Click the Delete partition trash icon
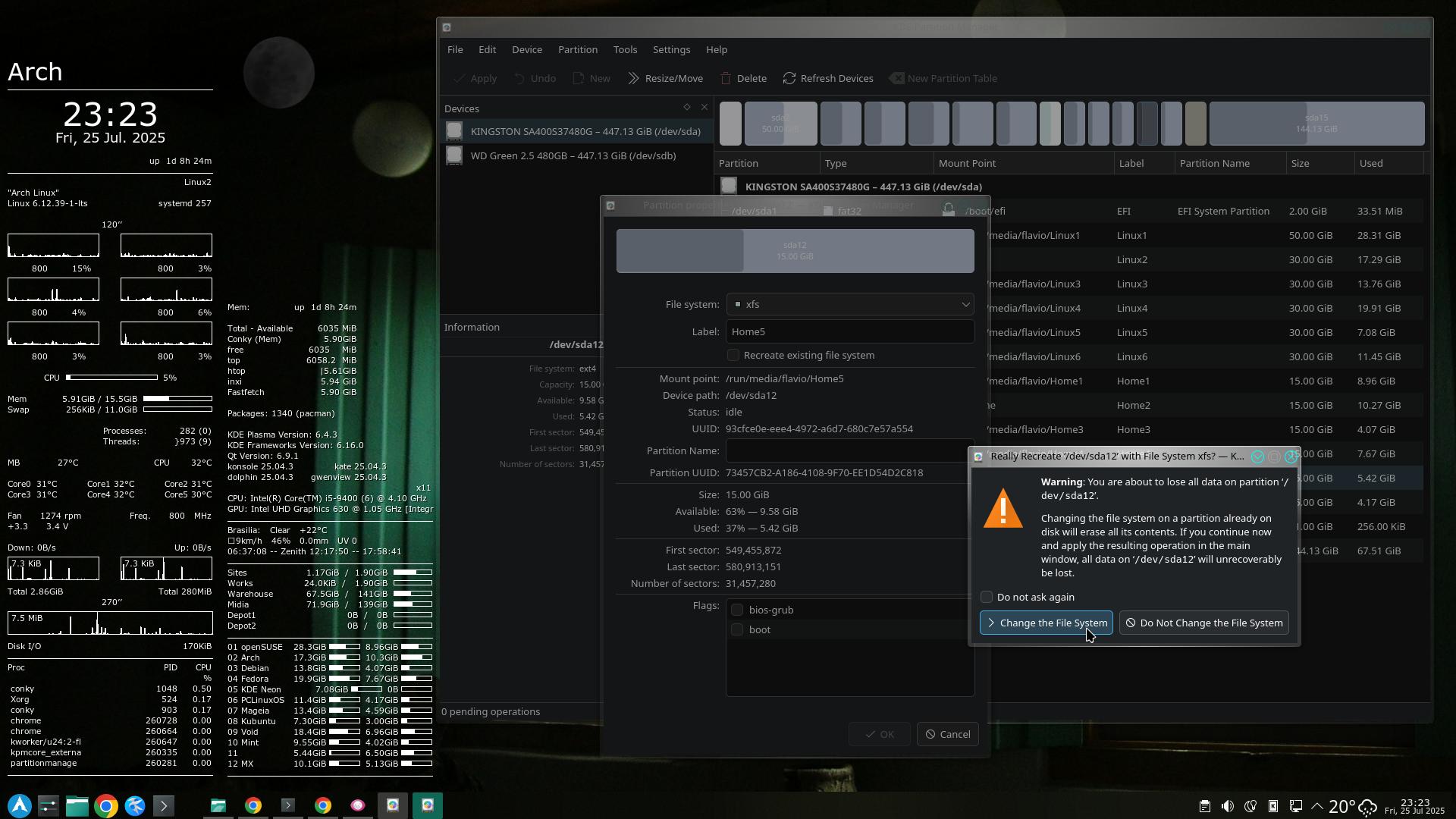Image resolution: width=1456 pixels, height=819 pixels. point(726,78)
